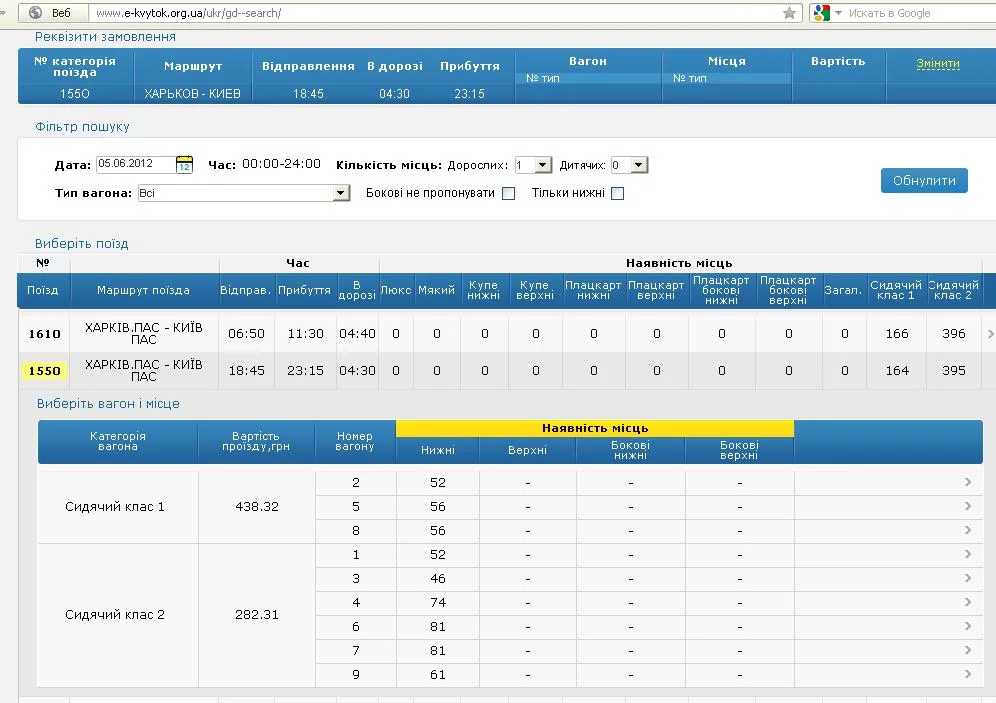Click the arrow for wagon 4 row
This screenshot has width=996, height=703.
968,603
